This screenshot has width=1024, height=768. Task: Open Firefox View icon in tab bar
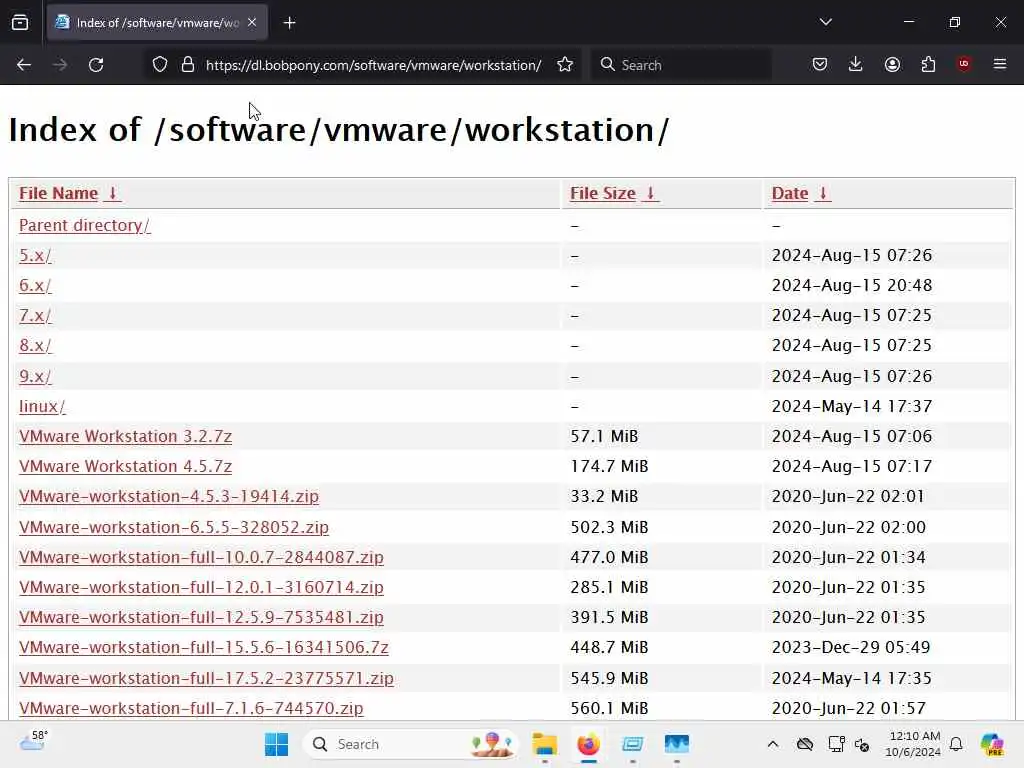click(x=20, y=23)
